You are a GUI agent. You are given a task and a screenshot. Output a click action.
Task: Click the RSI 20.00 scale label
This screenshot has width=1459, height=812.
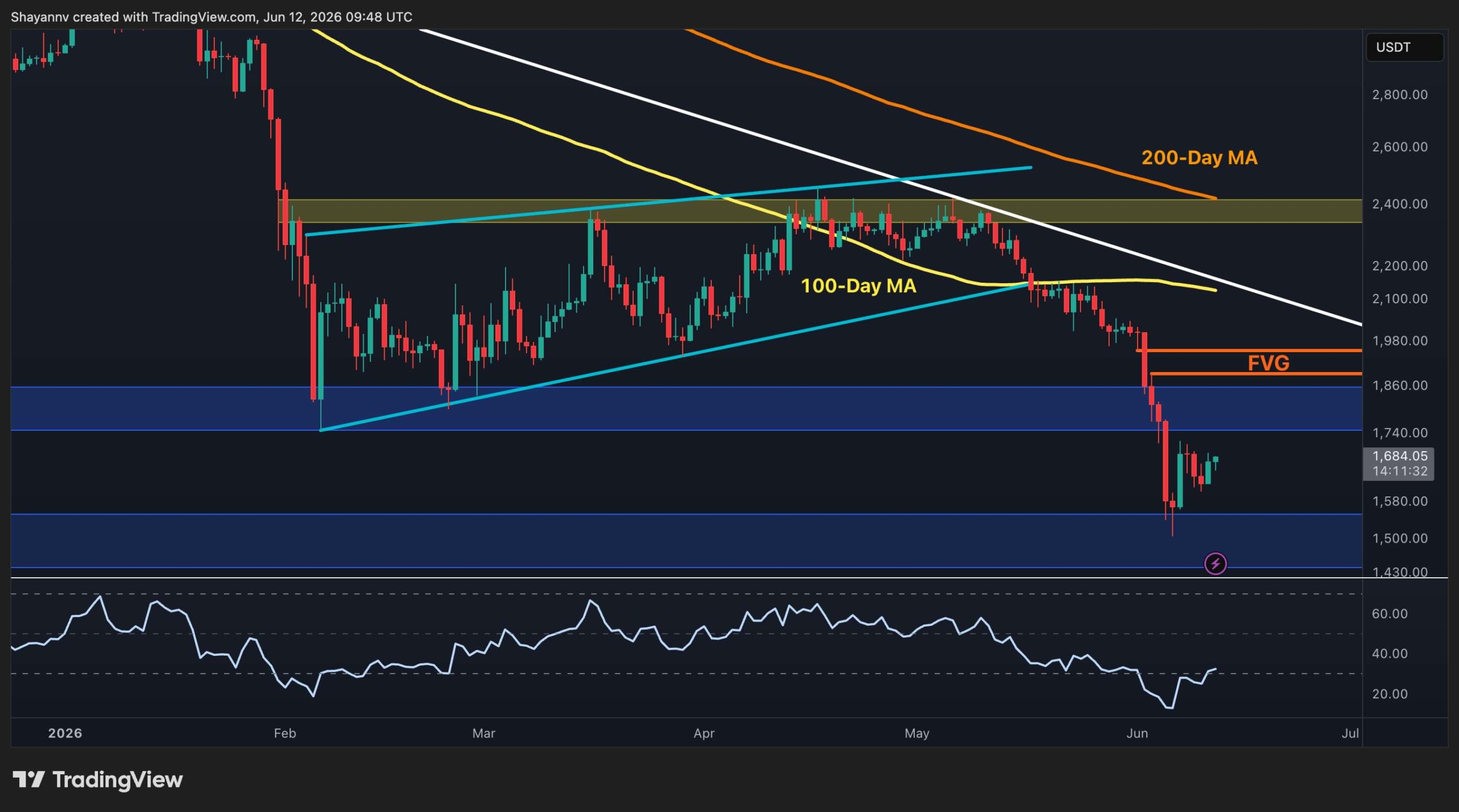[x=1389, y=694]
